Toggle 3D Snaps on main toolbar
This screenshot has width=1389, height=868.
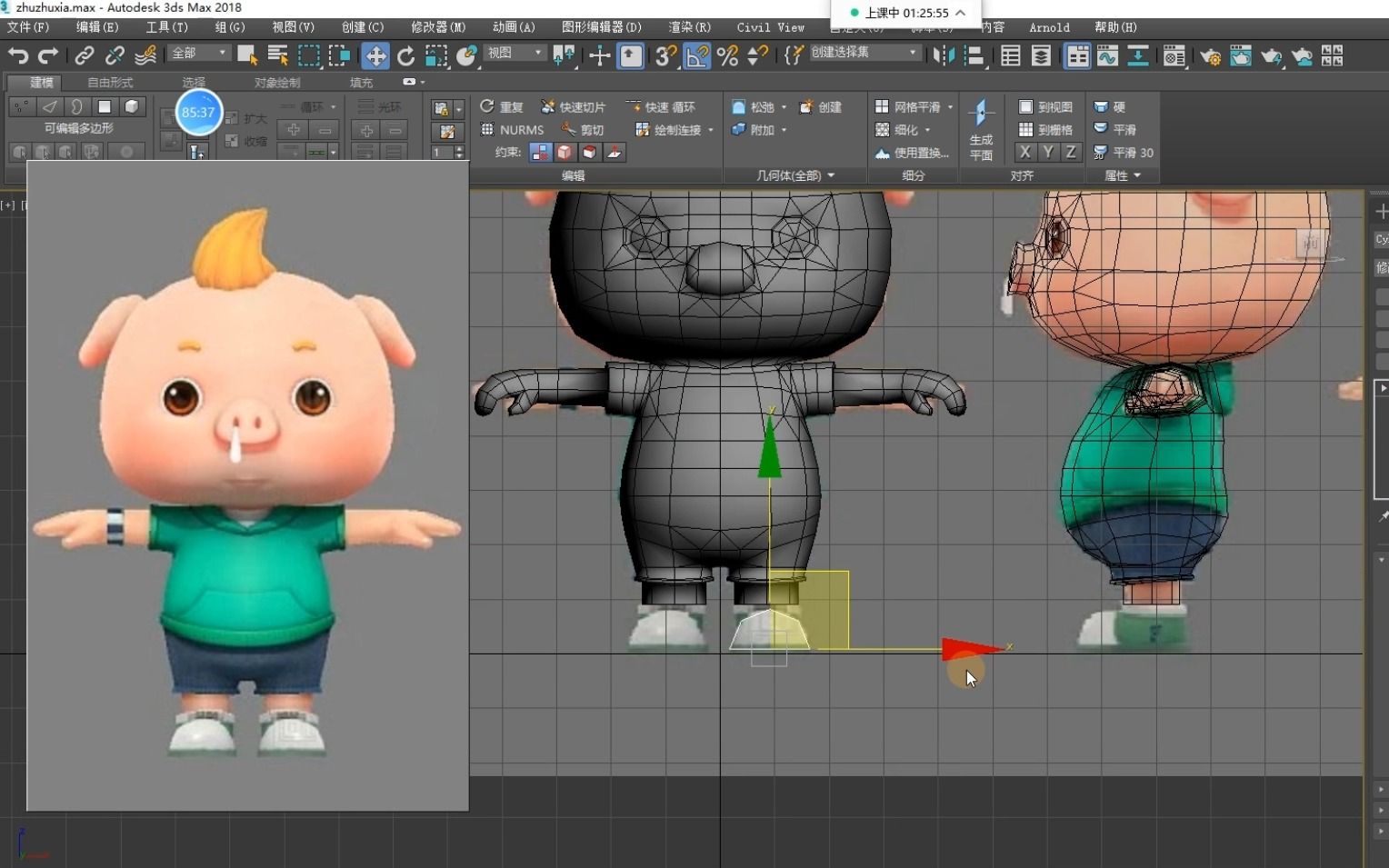point(665,56)
